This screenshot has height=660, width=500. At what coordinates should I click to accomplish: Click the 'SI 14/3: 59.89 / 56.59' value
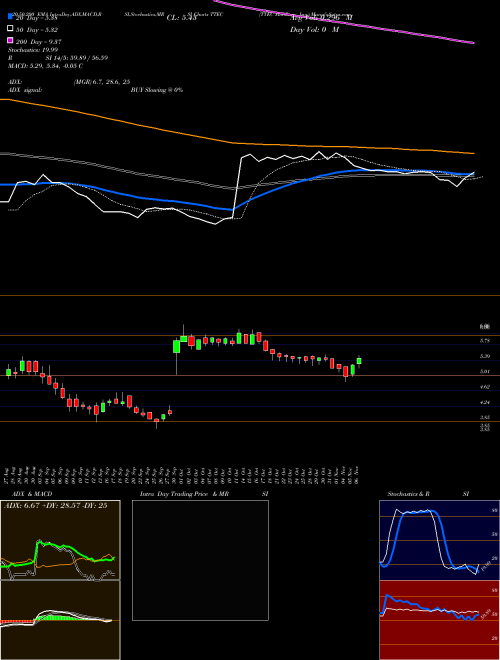click(77, 58)
